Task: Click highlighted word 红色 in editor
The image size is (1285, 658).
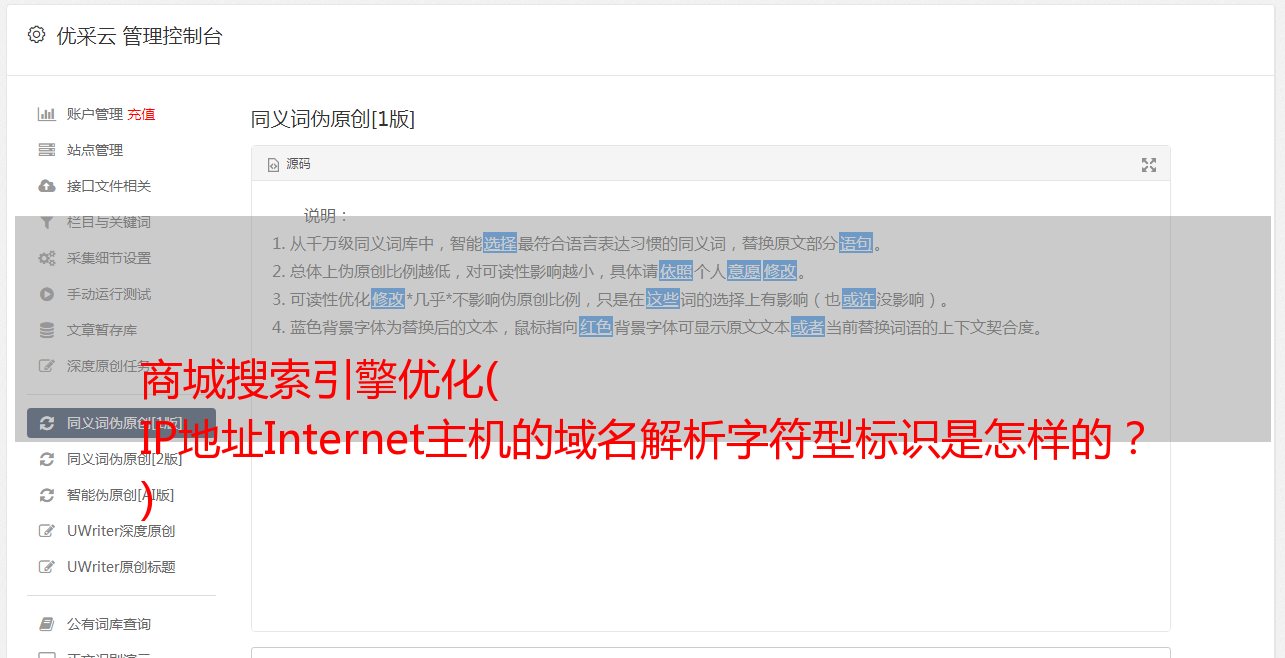Action: (x=596, y=327)
